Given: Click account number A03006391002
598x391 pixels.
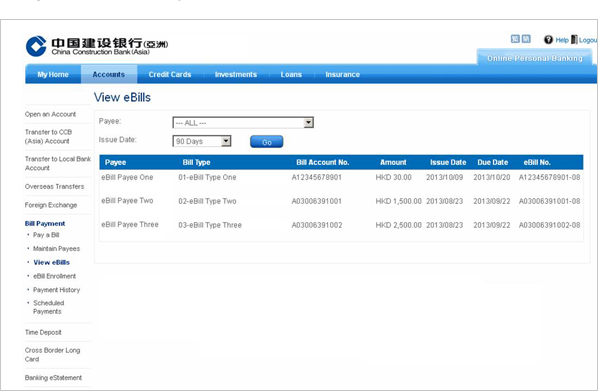Looking at the screenshot, I should point(317,225).
